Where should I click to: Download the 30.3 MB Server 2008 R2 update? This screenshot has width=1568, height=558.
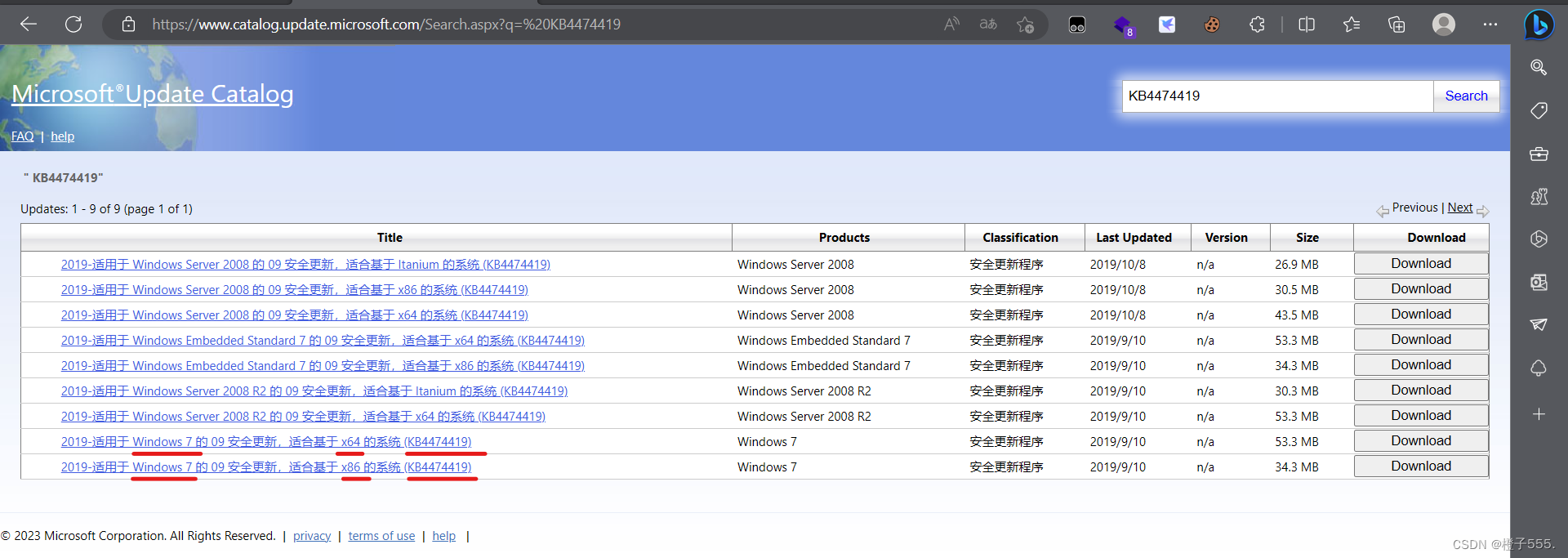point(1421,391)
